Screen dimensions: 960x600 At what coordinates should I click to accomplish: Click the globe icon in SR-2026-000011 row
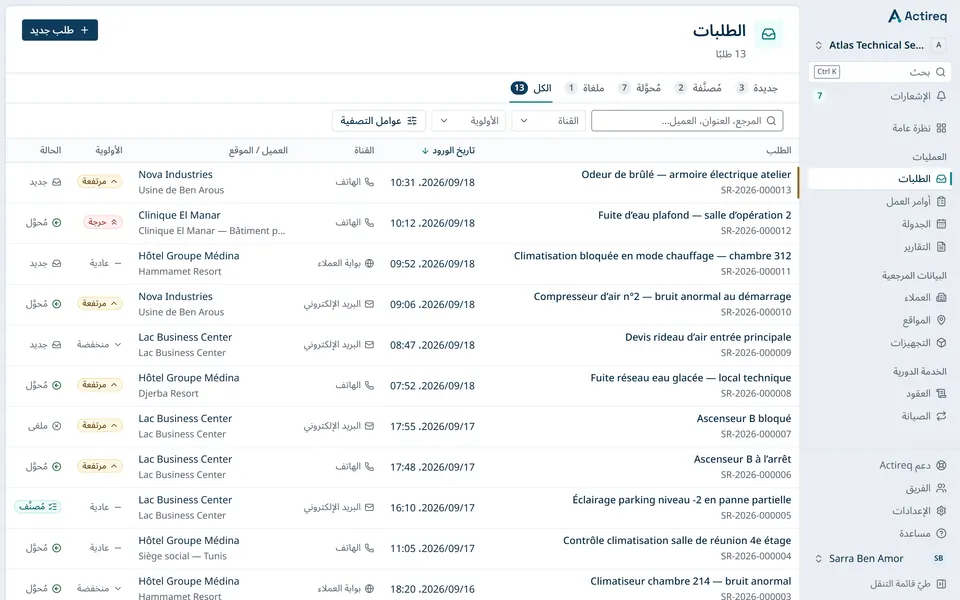pos(369,263)
